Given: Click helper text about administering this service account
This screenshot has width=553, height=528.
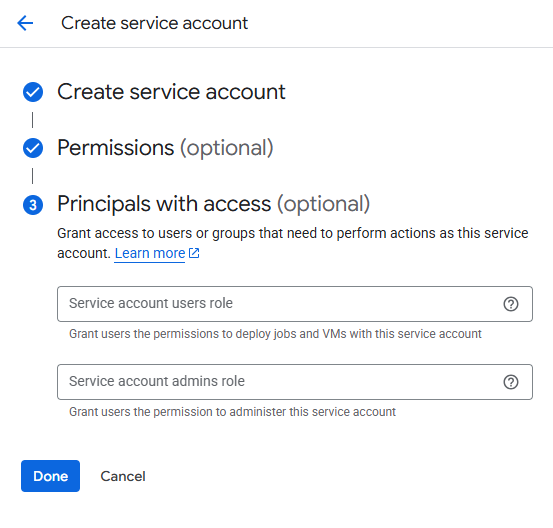Looking at the screenshot, I should [232, 412].
